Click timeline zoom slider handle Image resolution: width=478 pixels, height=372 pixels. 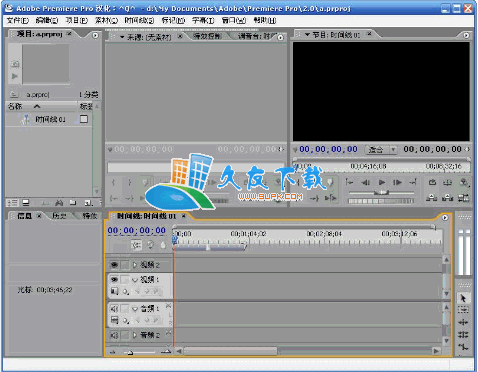tap(130, 352)
